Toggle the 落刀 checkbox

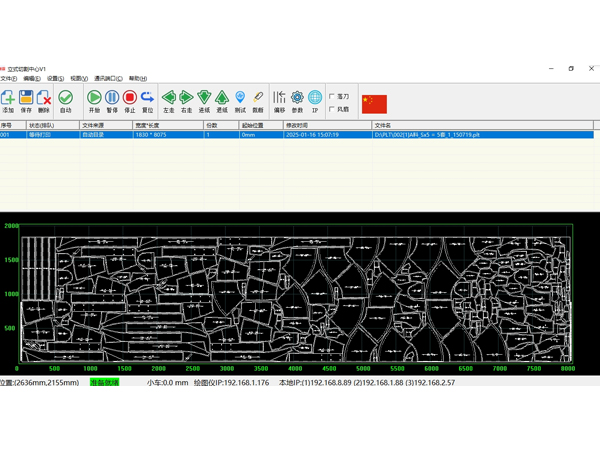coord(332,97)
